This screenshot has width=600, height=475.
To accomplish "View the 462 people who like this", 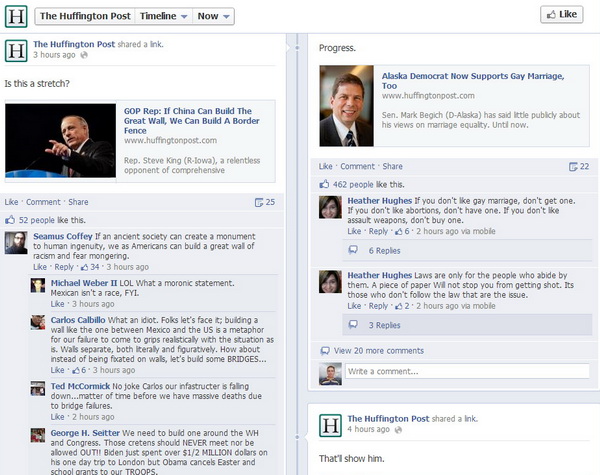I will 353,184.
